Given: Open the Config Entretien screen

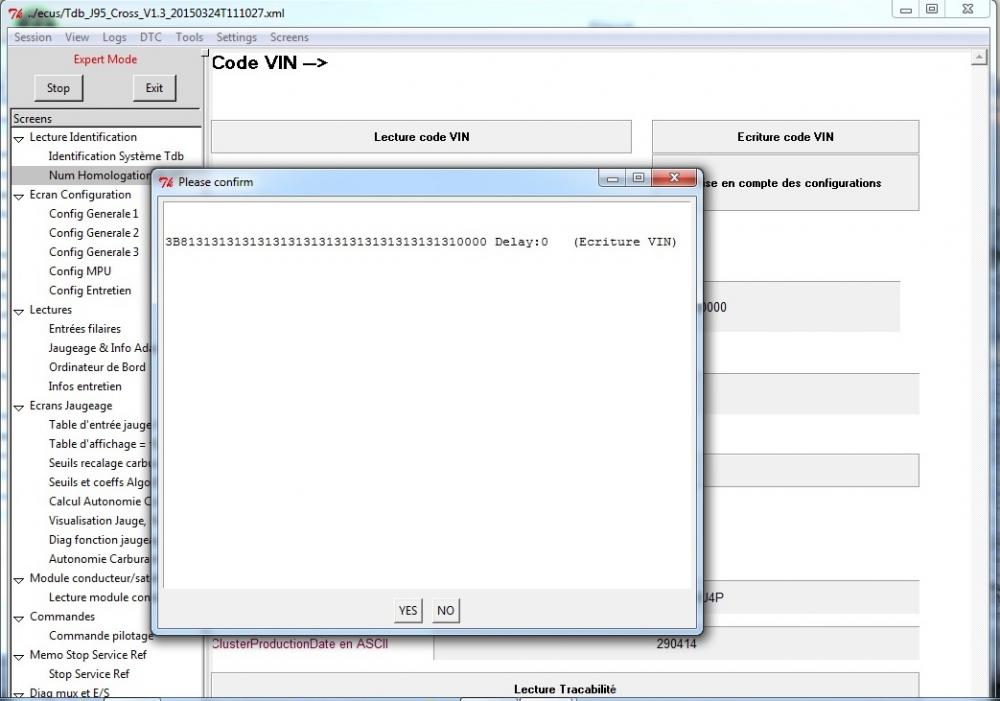Looking at the screenshot, I should click(x=90, y=290).
